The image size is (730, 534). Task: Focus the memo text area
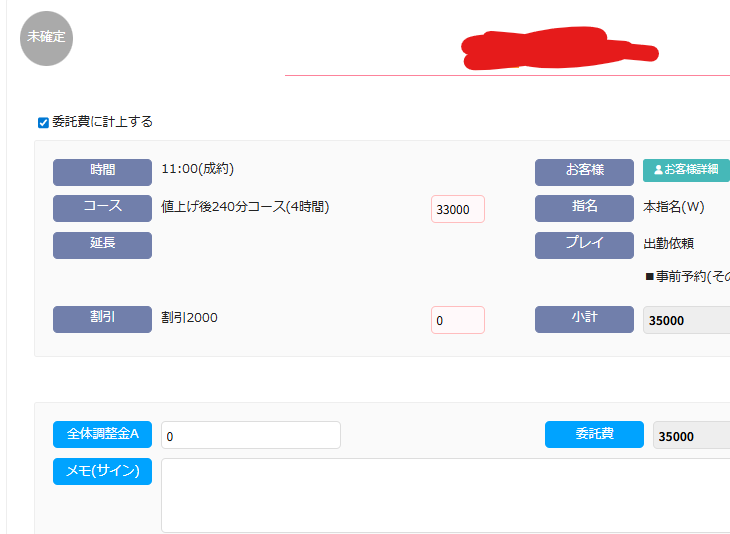(445, 495)
